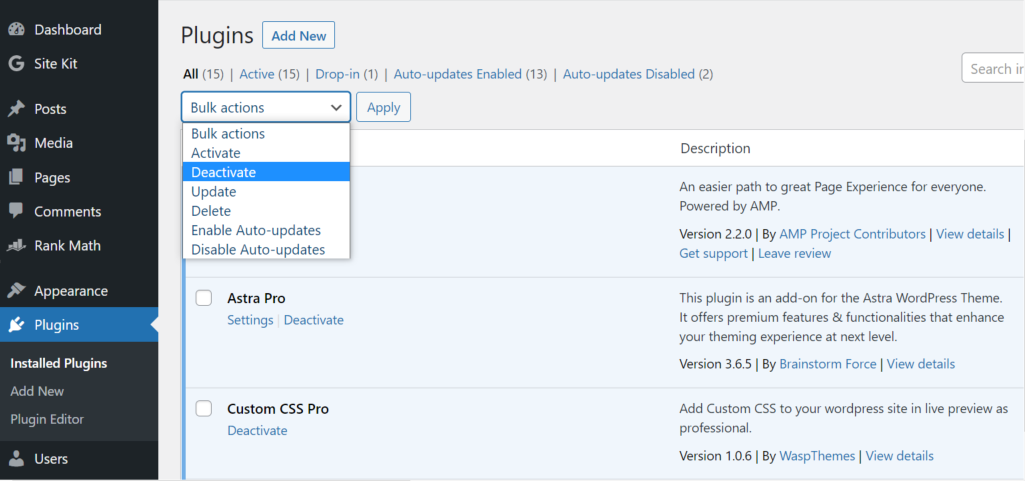This screenshot has height=481, width=1025.
Task: Open Site Kit menu item
Action: [56, 64]
